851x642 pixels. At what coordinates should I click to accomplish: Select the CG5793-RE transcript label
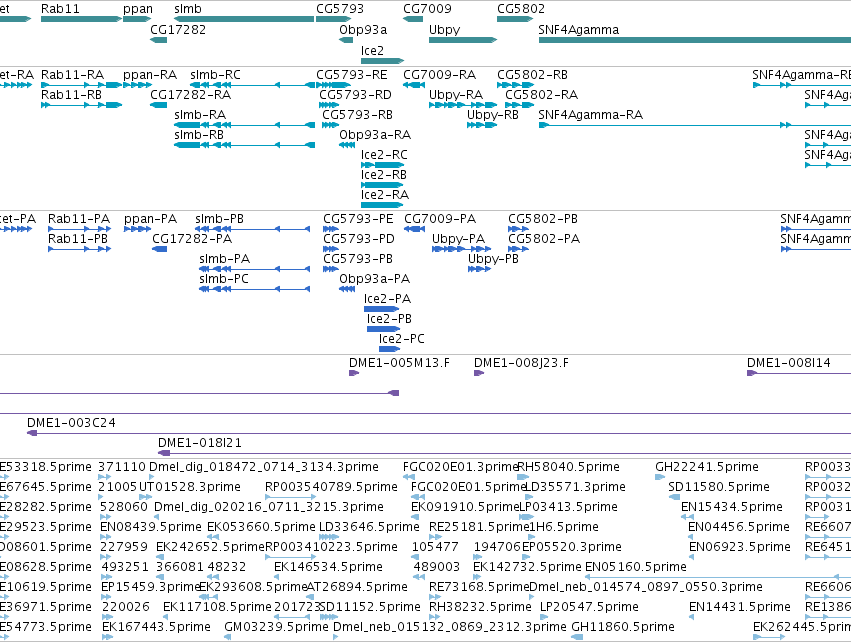pos(352,75)
